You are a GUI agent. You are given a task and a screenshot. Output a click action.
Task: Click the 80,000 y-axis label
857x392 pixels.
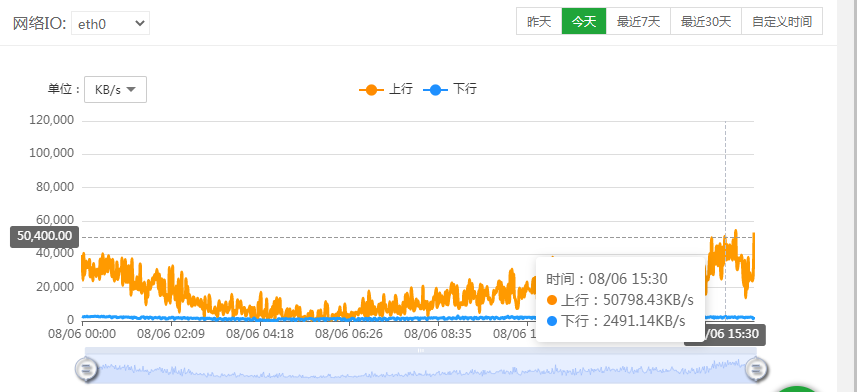55,188
